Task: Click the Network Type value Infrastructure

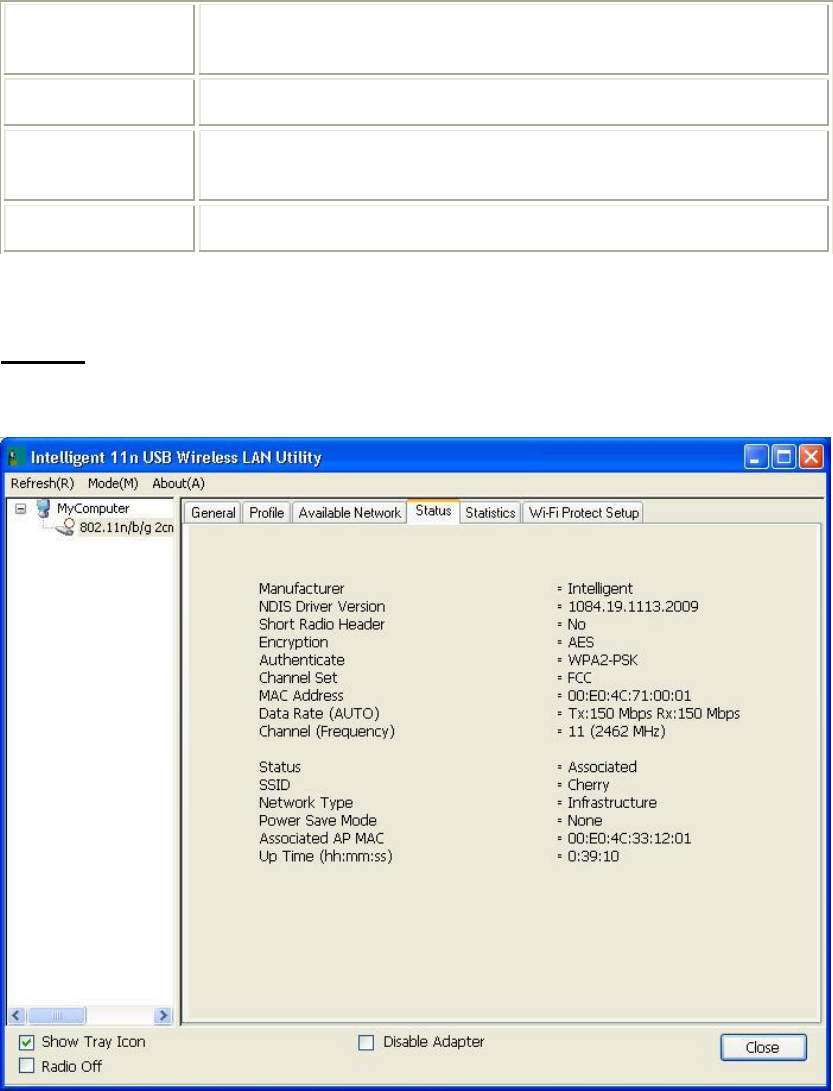Action: (x=612, y=803)
